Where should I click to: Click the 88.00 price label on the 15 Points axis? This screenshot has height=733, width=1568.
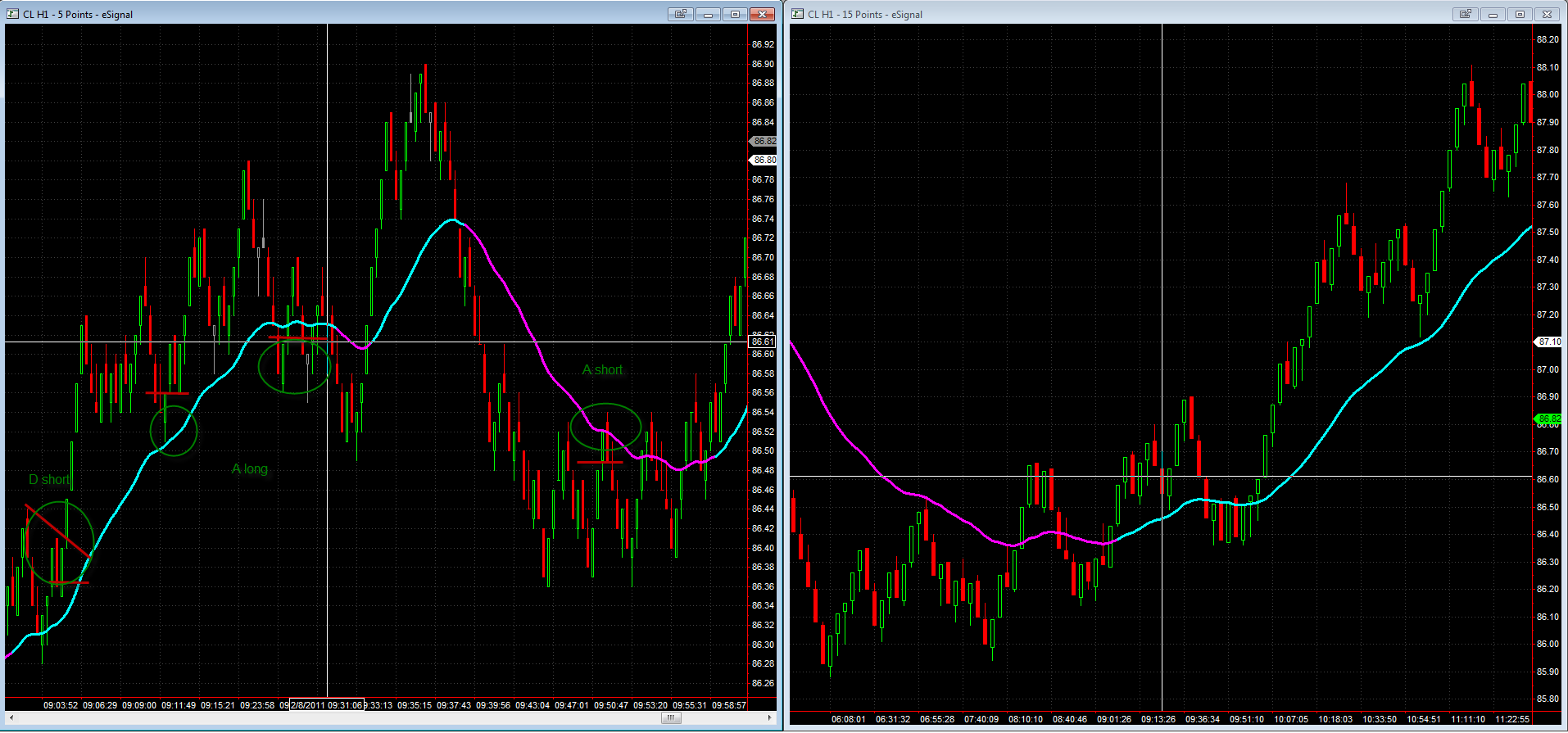click(x=1548, y=94)
